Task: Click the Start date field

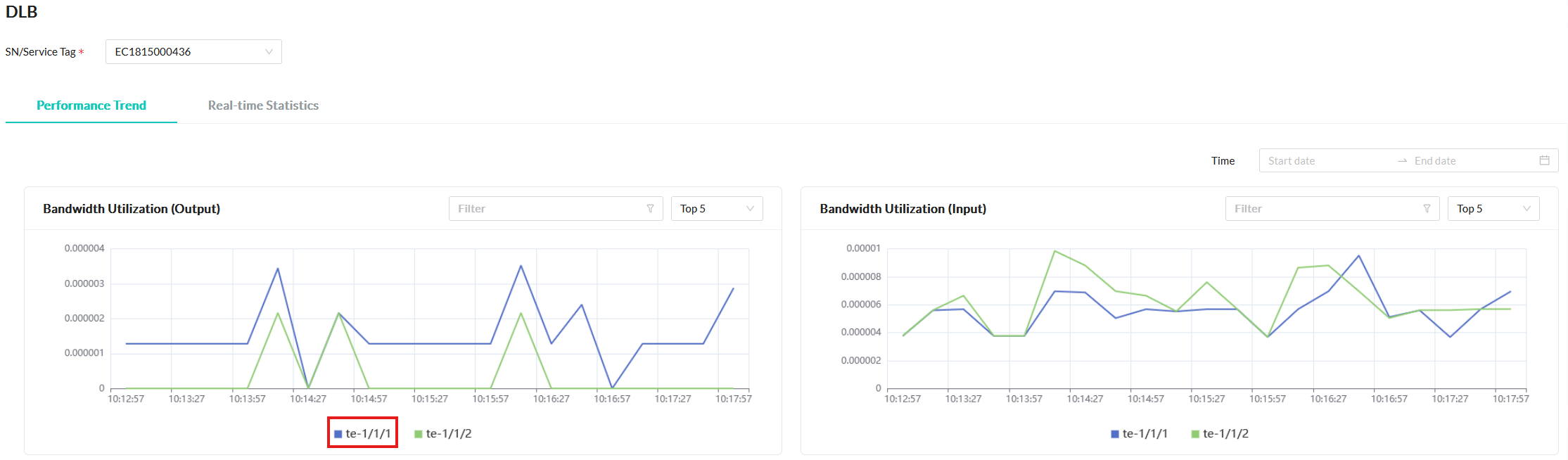Action: [1322, 161]
